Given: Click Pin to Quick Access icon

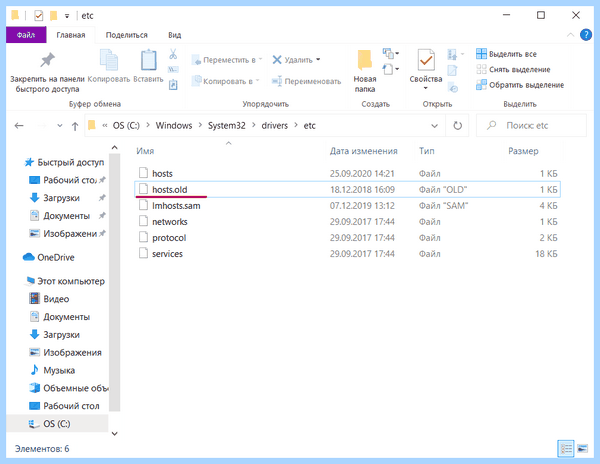Looking at the screenshot, I should coord(47,60).
